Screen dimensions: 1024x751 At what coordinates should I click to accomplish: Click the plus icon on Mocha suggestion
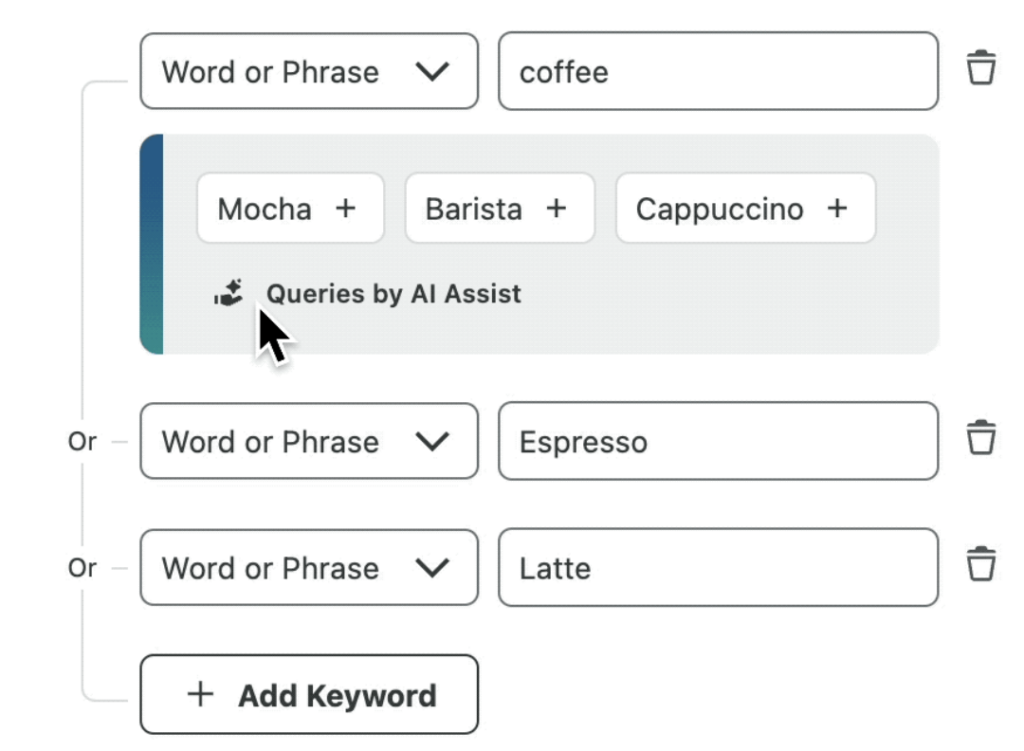[x=345, y=208]
